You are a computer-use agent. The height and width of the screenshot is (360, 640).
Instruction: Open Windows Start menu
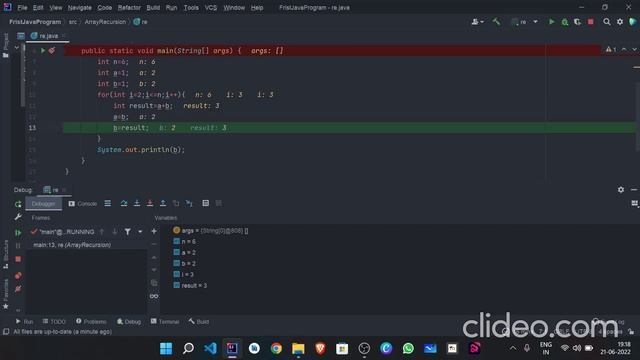coord(166,348)
